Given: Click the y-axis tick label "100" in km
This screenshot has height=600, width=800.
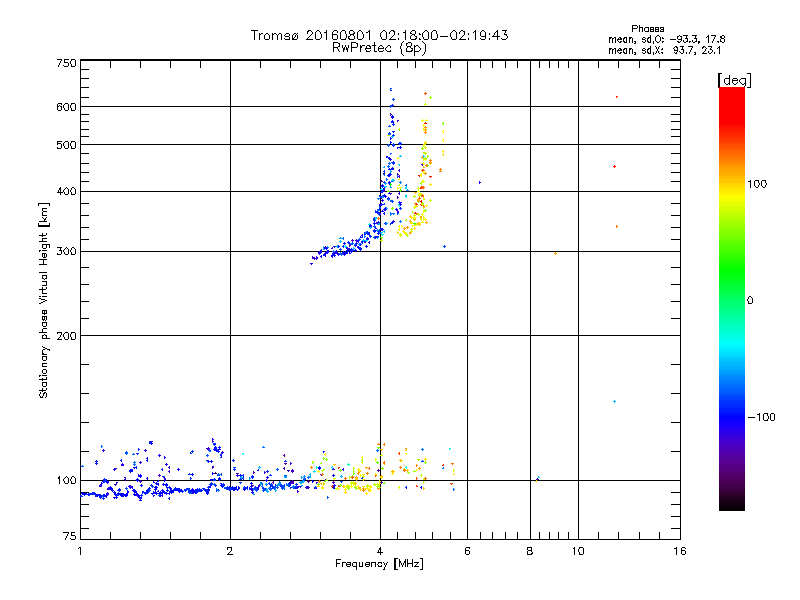Looking at the screenshot, I should click(66, 481).
